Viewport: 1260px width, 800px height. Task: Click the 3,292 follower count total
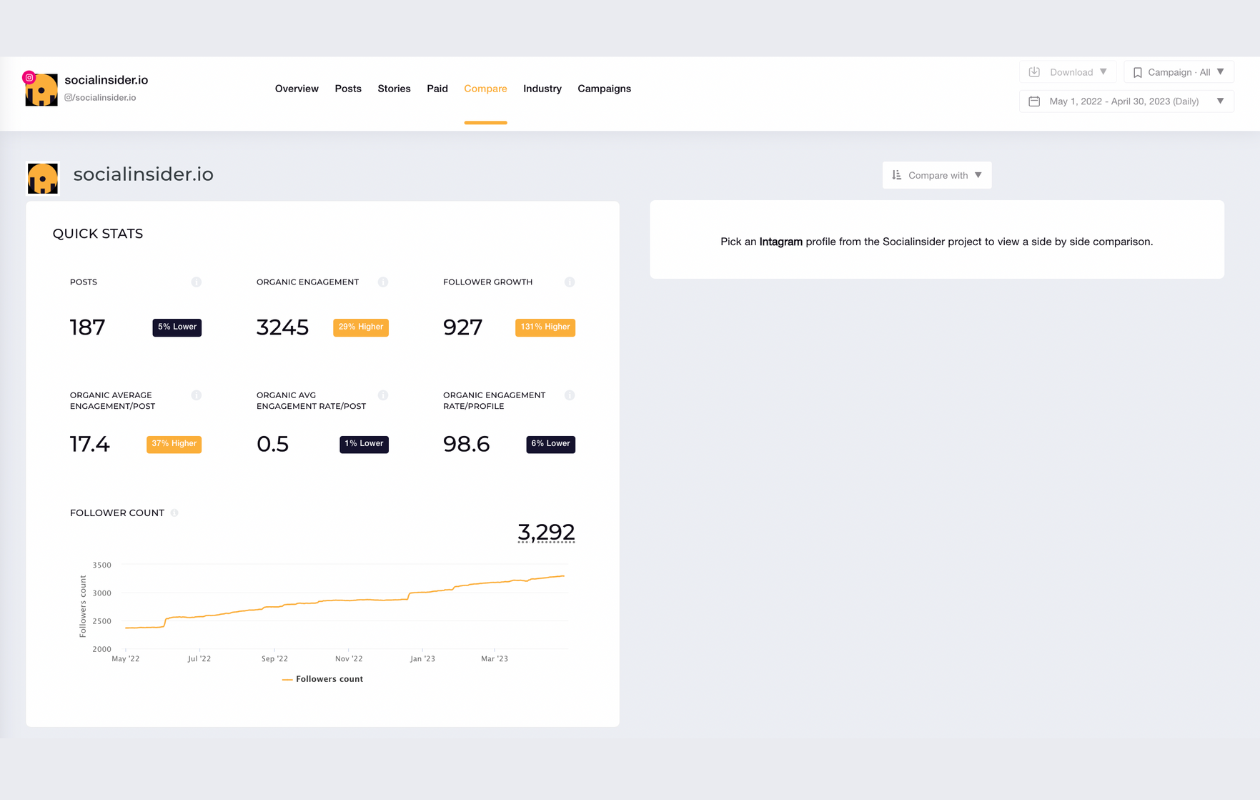(x=546, y=533)
